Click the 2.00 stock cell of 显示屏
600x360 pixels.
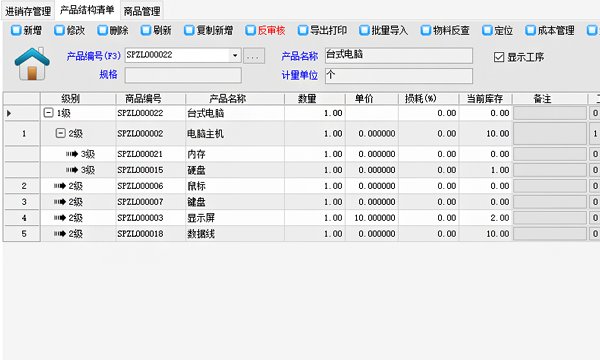pyautogui.click(x=486, y=218)
